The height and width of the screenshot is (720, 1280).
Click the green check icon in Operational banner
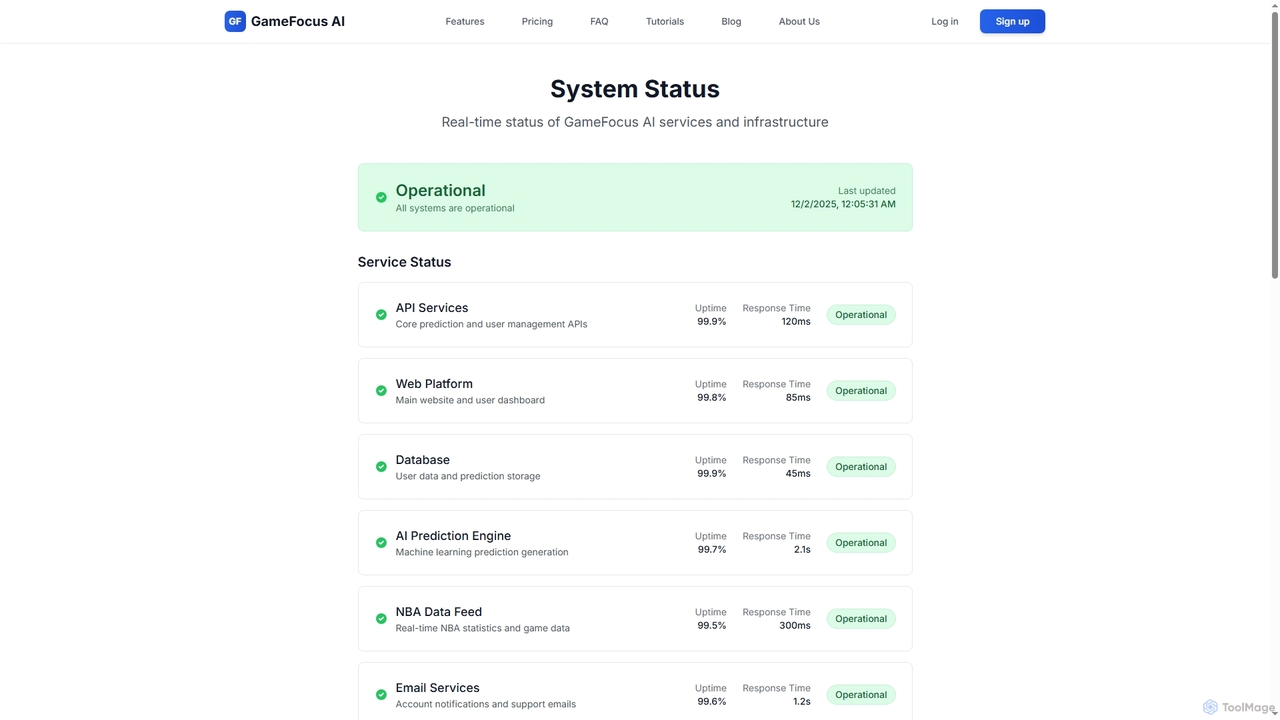point(381,198)
